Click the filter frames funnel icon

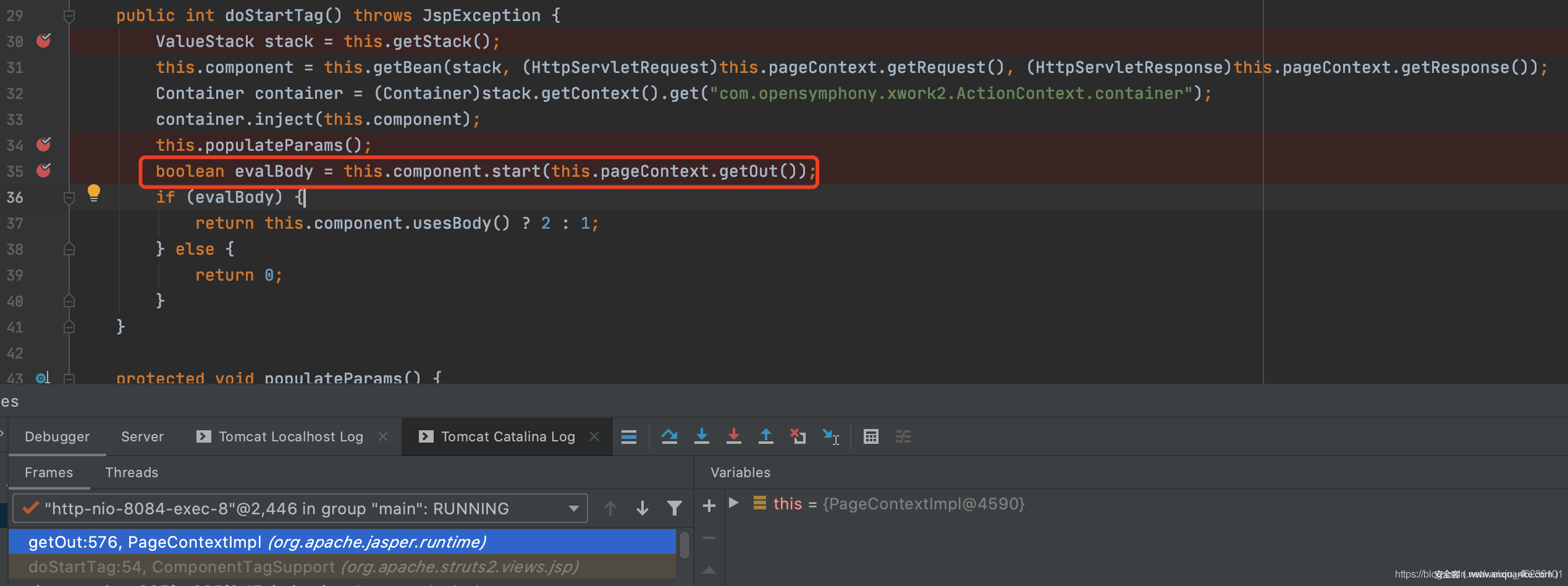coord(675,508)
